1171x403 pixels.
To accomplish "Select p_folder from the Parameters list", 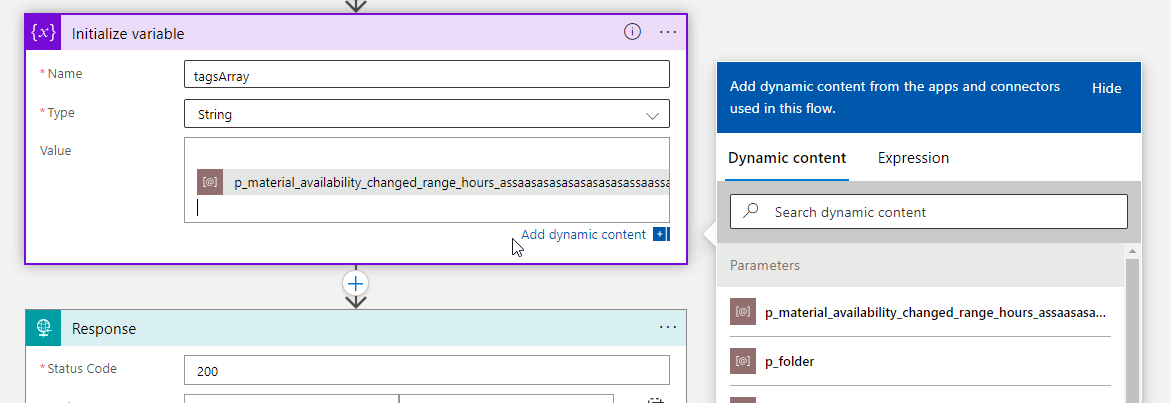I will pos(920,361).
